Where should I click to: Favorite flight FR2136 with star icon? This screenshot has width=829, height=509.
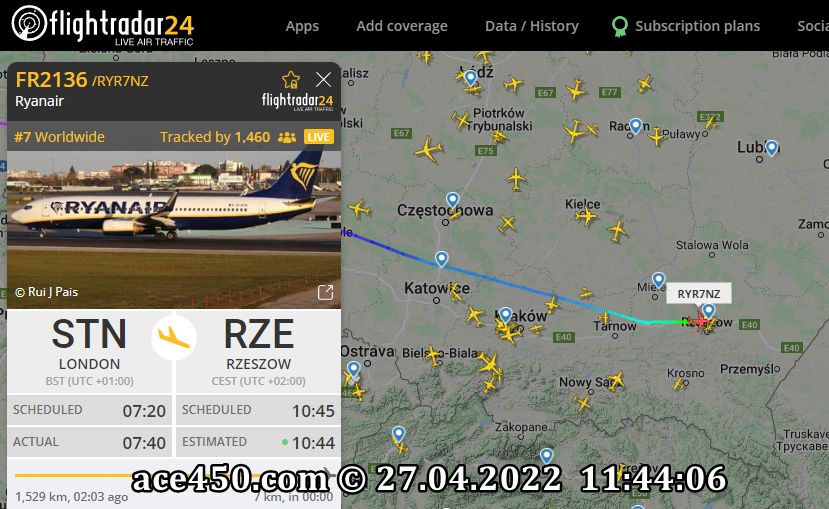click(x=291, y=80)
